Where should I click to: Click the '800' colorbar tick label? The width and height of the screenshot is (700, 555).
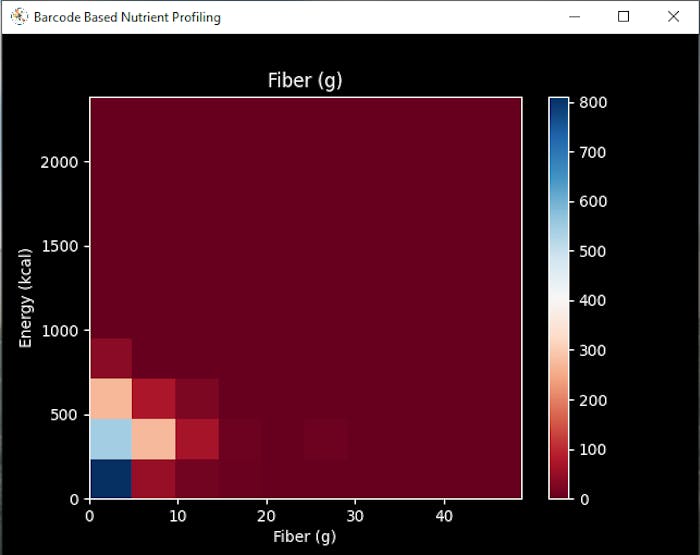[593, 103]
